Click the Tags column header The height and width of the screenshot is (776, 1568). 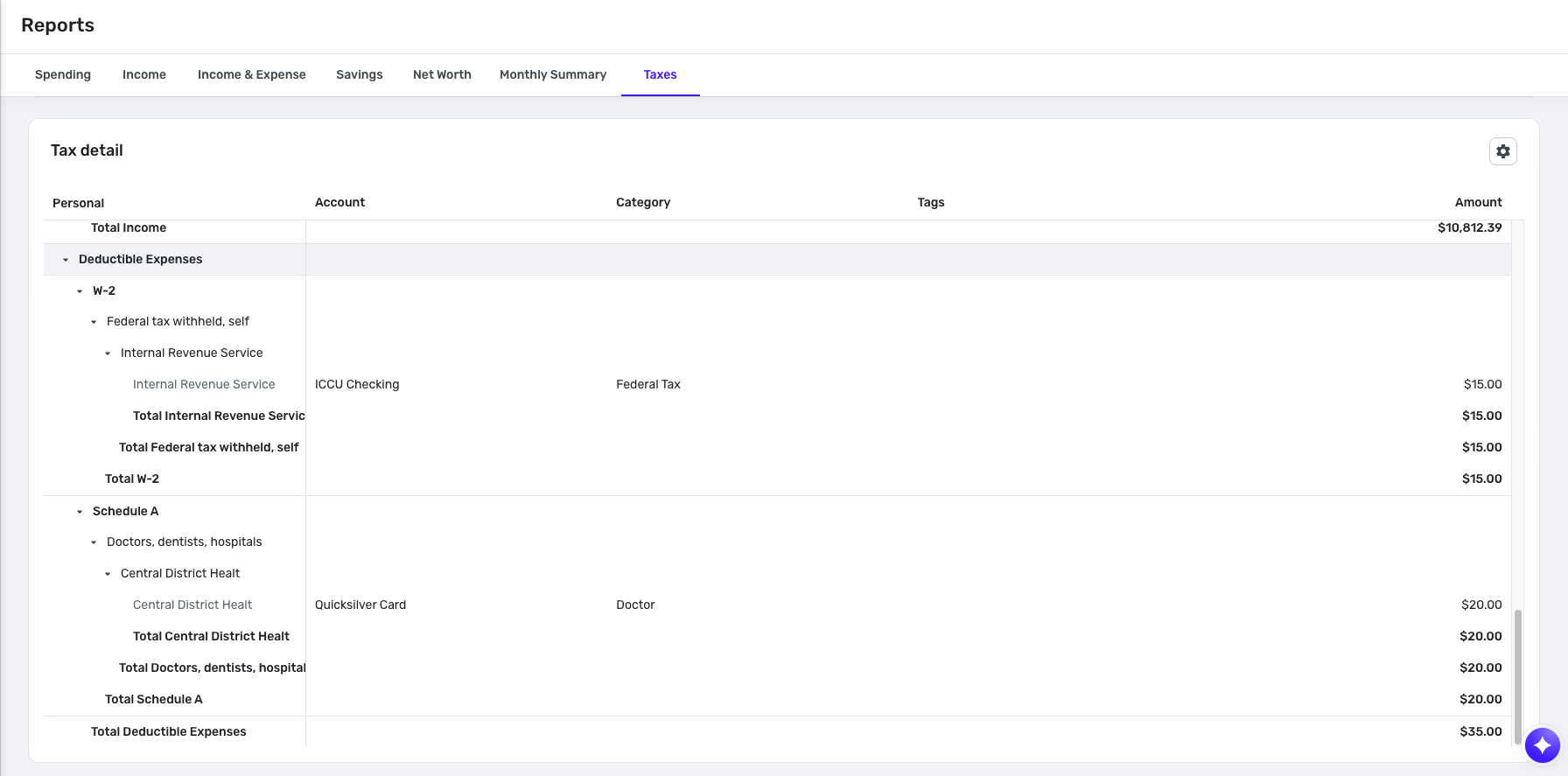(x=931, y=202)
